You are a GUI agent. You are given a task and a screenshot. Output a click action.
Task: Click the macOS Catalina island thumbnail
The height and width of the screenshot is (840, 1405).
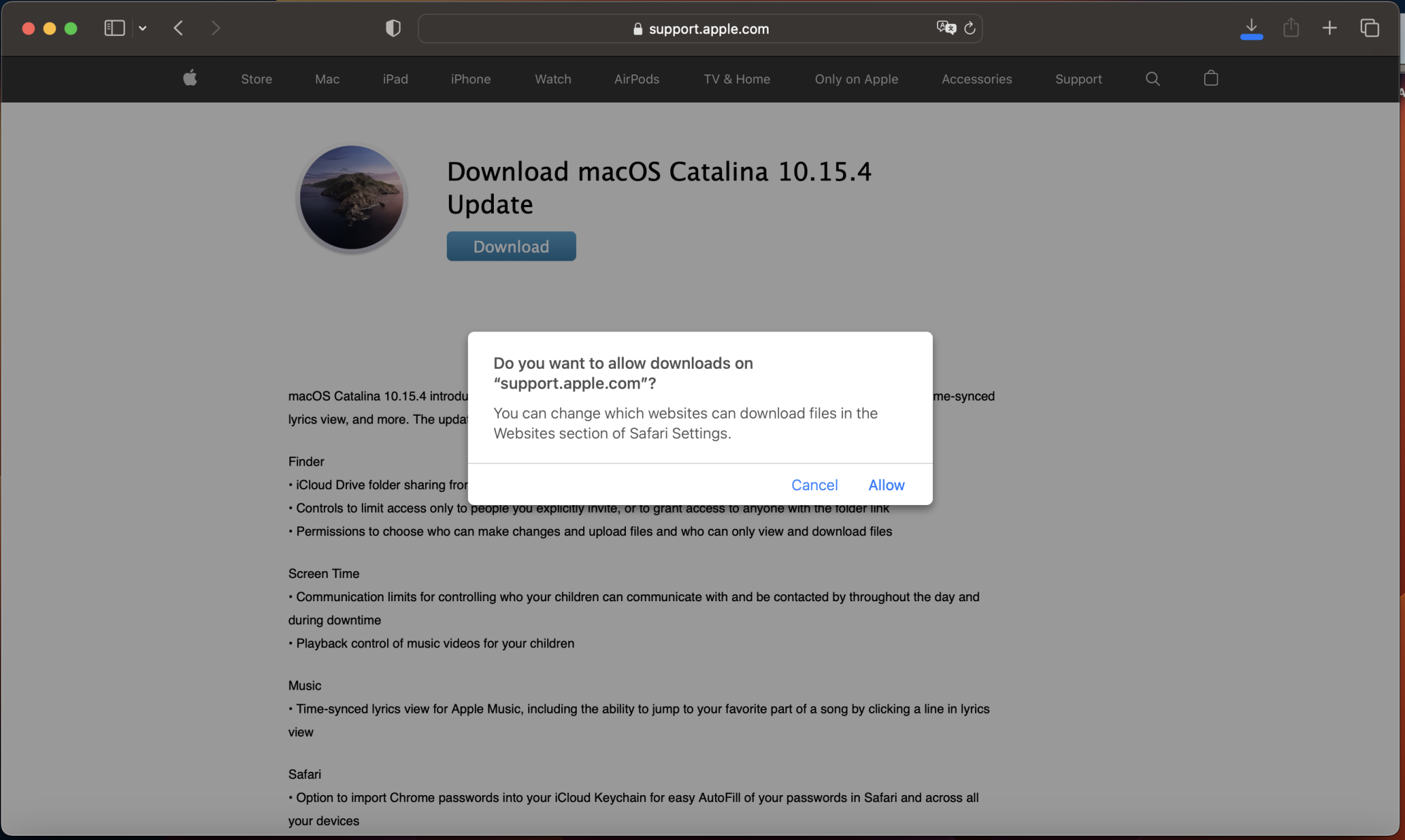351,197
